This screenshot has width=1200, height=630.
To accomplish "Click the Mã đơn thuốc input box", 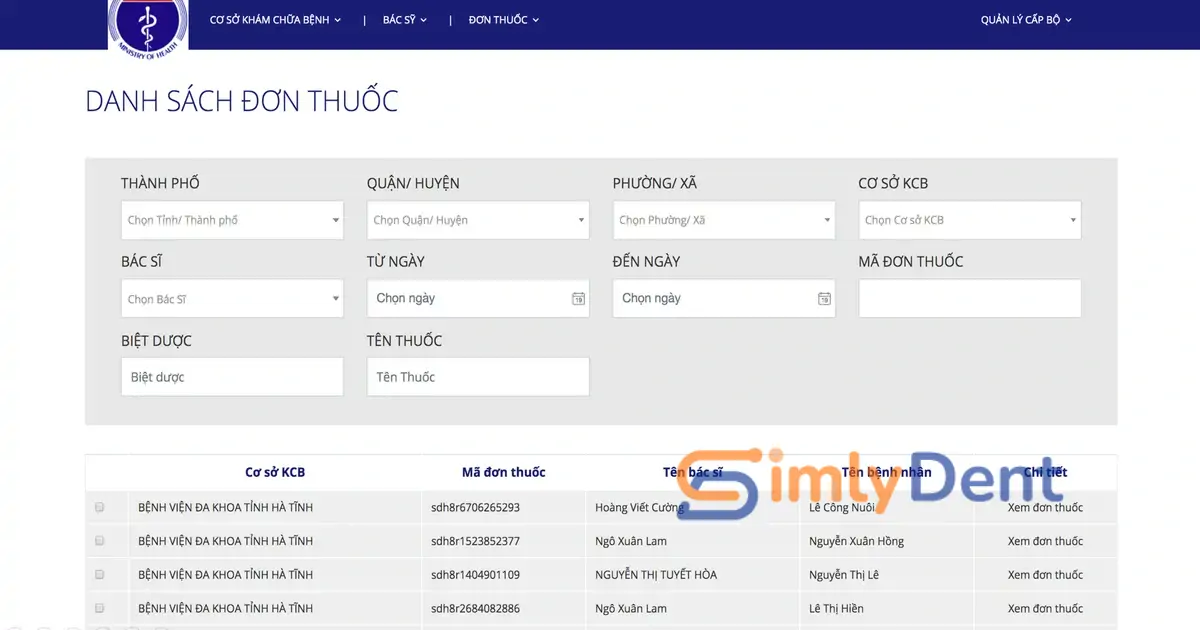I will click(x=970, y=298).
